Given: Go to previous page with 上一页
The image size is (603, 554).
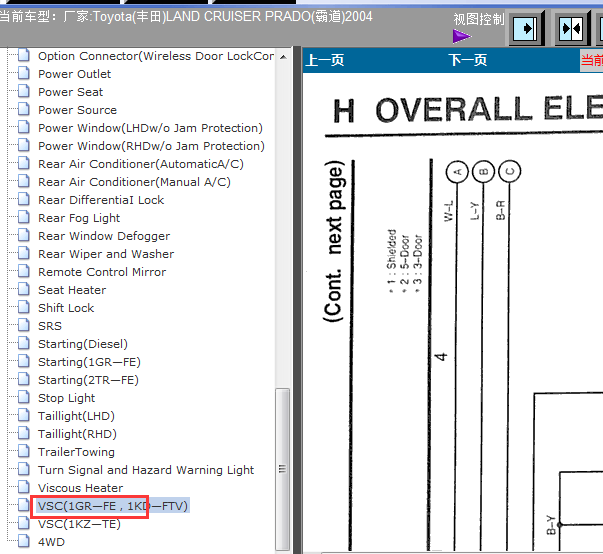Looking at the screenshot, I should click(x=325, y=61).
